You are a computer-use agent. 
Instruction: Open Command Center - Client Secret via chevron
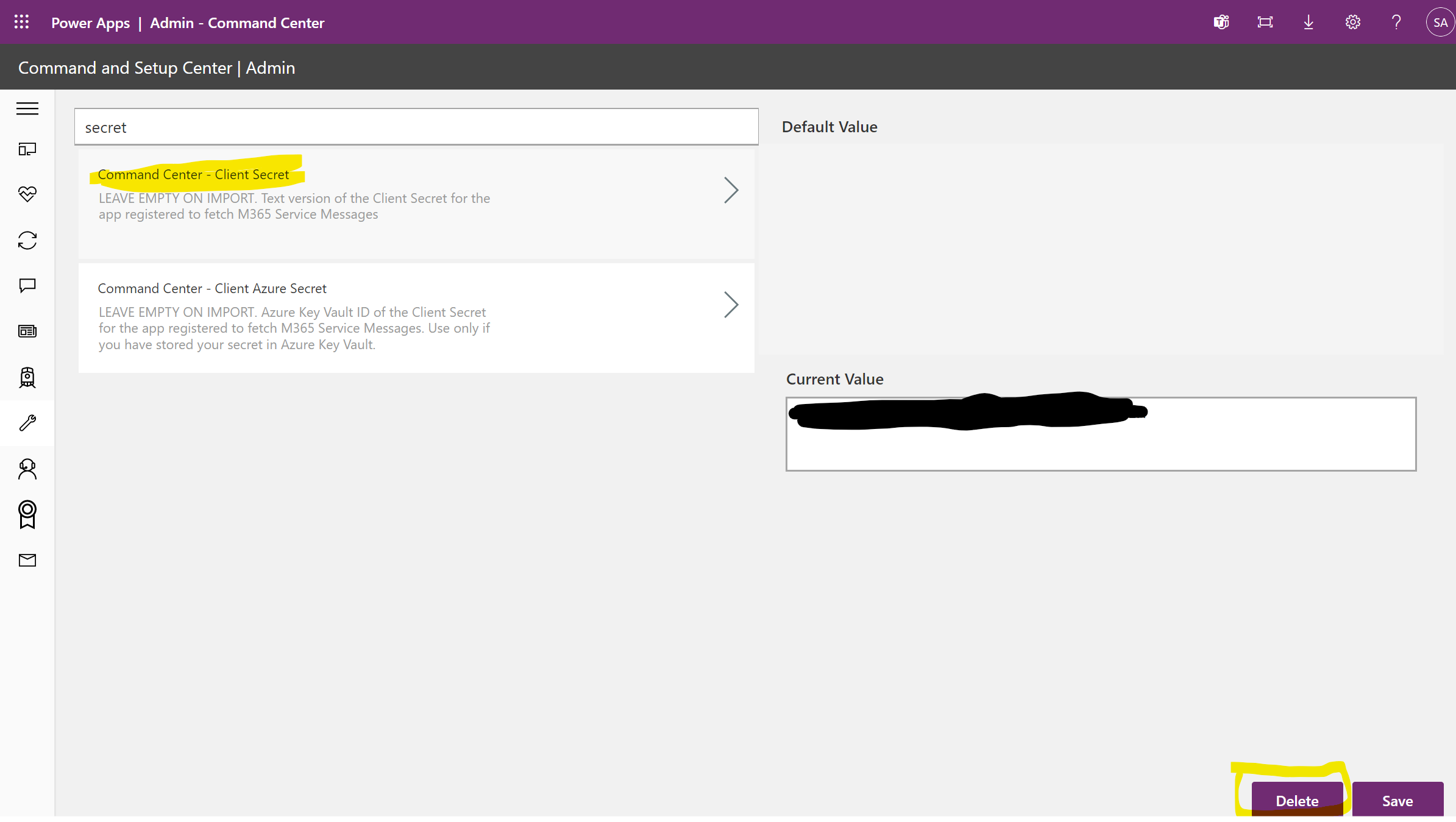(731, 190)
